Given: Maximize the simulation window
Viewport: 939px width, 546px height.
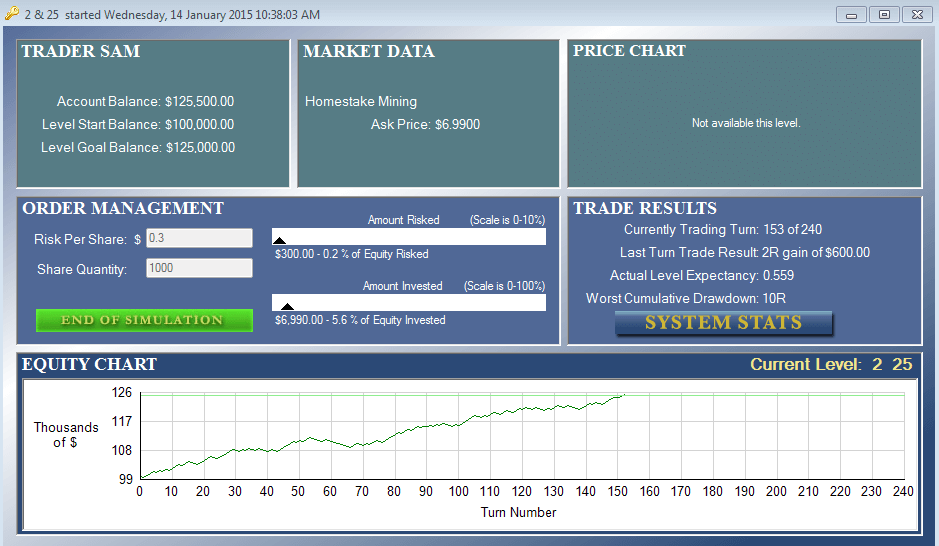Looking at the screenshot, I should click(x=884, y=15).
